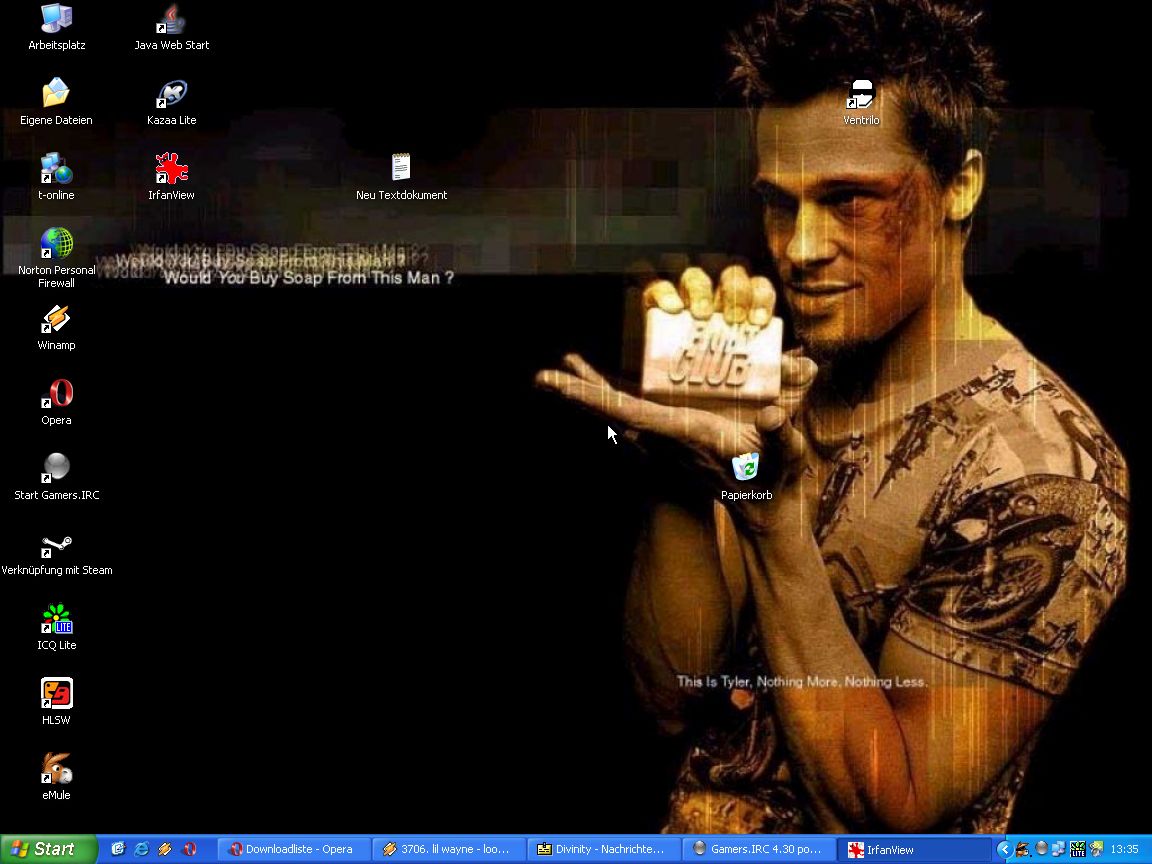This screenshot has width=1152, height=864.
Task: Open the Arbeitsplatz desktop icon
Action: pos(56,20)
